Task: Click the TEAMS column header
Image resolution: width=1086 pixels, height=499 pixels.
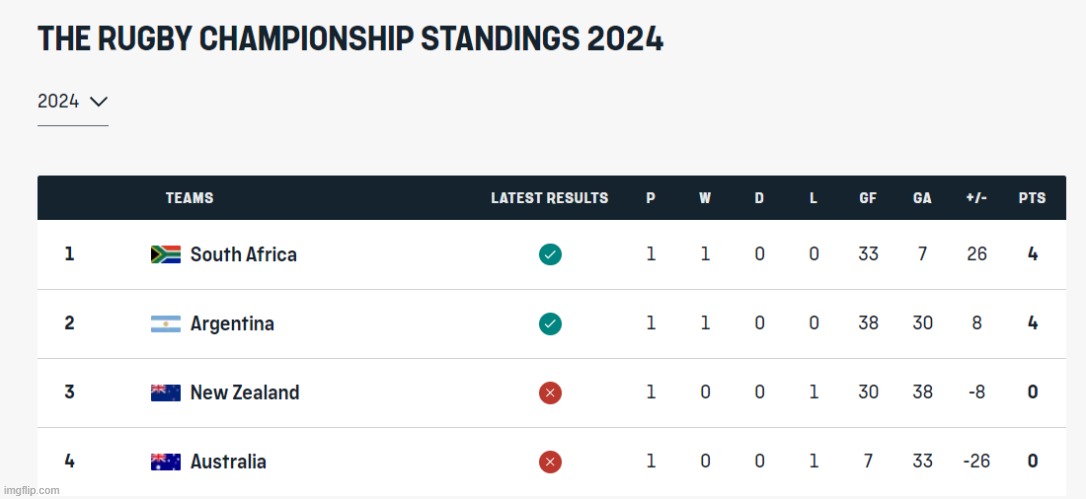Action: point(189,198)
